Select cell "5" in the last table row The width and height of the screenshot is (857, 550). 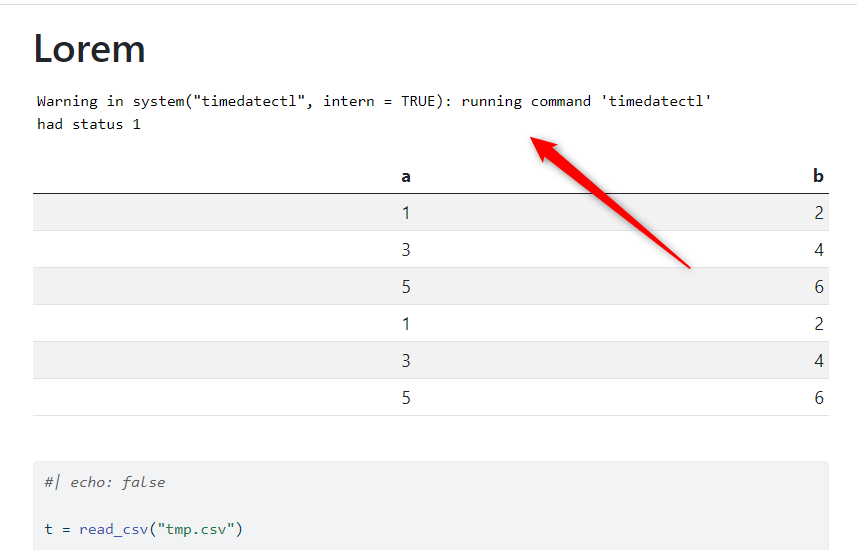(406, 397)
